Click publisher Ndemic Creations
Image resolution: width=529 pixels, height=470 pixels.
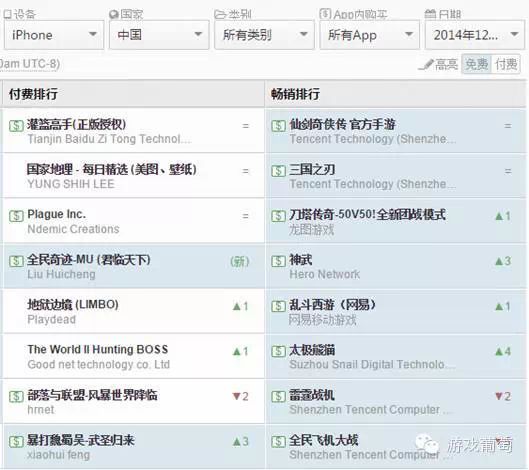(73, 229)
